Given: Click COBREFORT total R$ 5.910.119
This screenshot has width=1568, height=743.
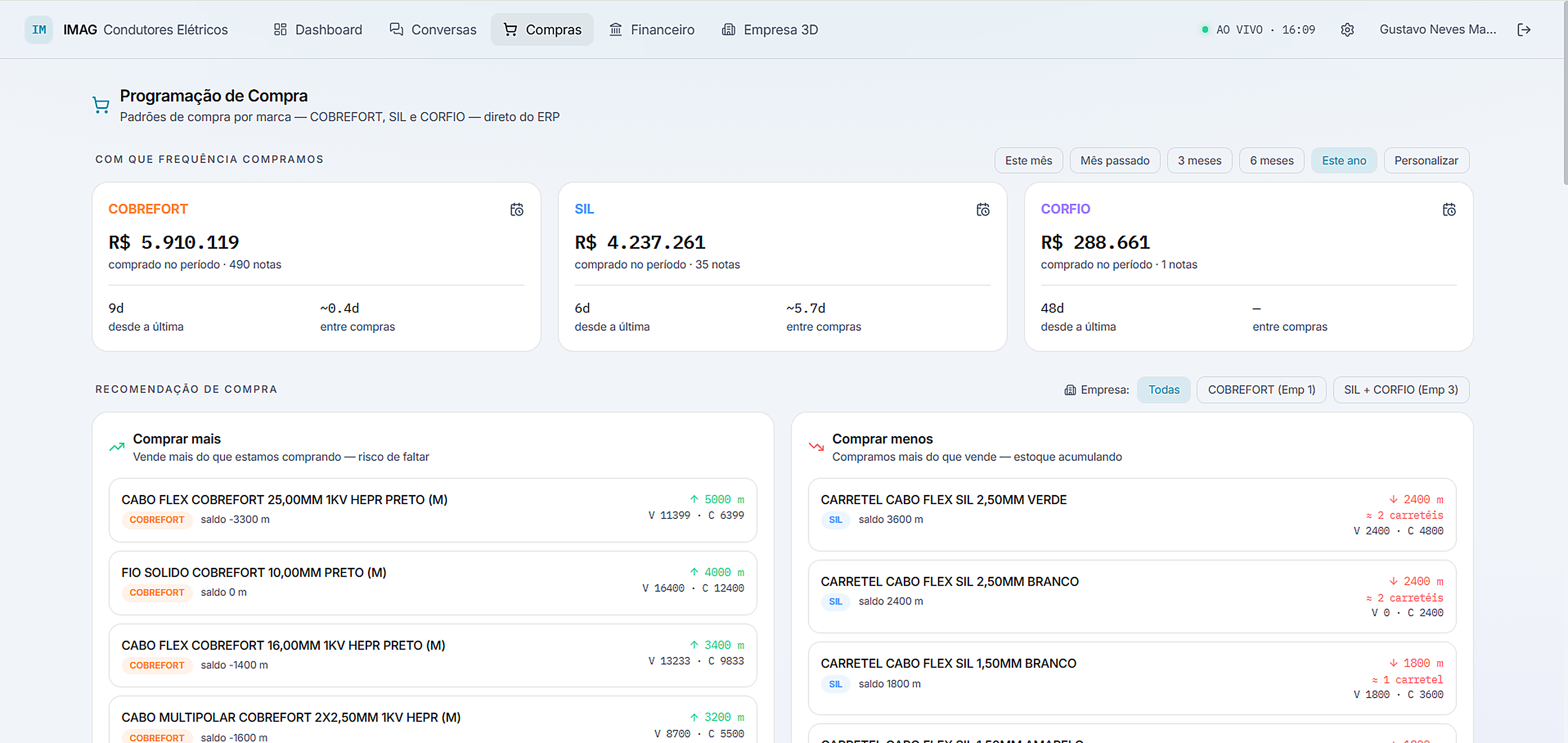Looking at the screenshot, I should tap(173, 242).
